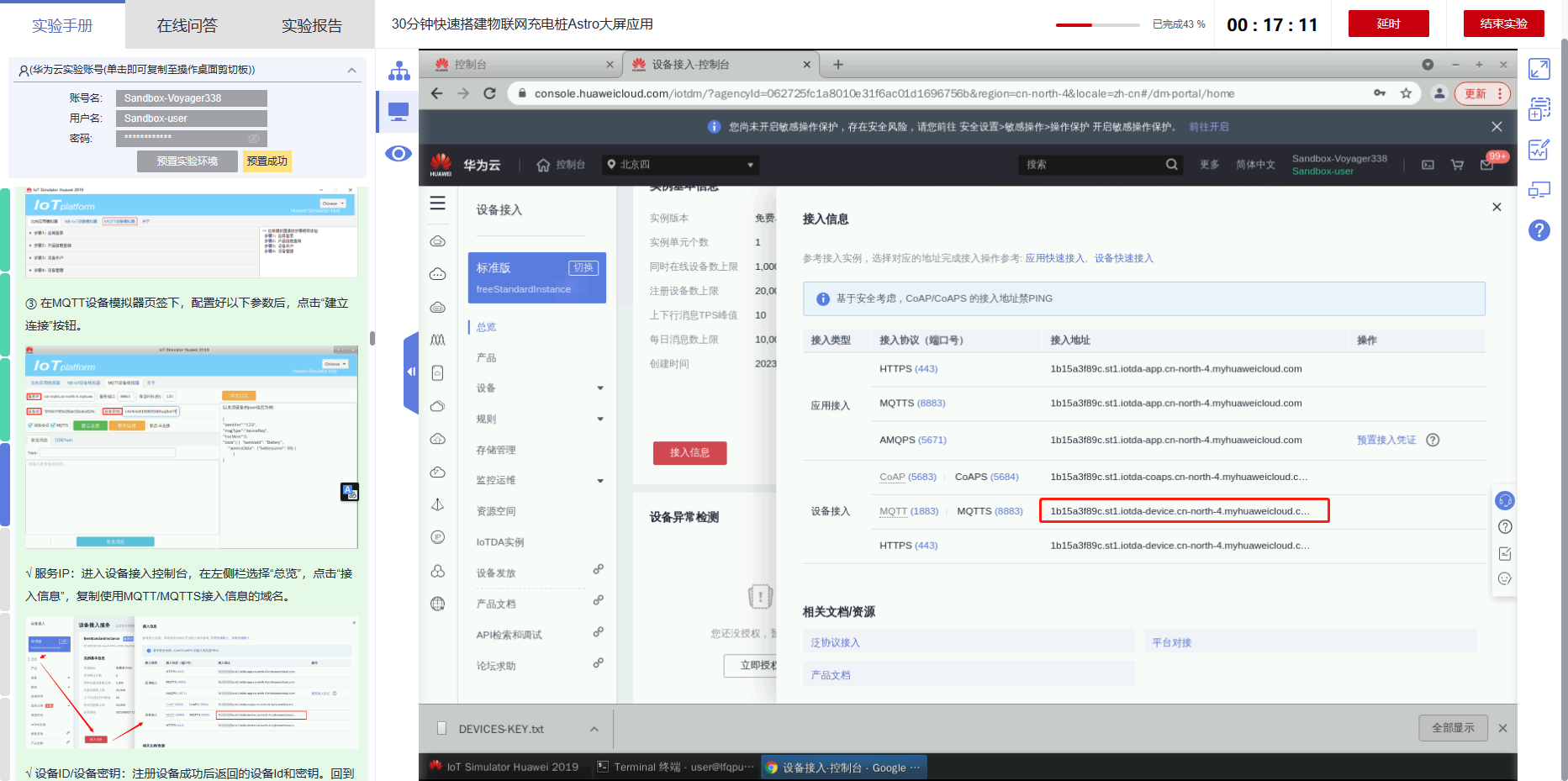The height and width of the screenshot is (781, 1568).
Task: Open the 应用快速接入 link
Action: (x=1055, y=258)
